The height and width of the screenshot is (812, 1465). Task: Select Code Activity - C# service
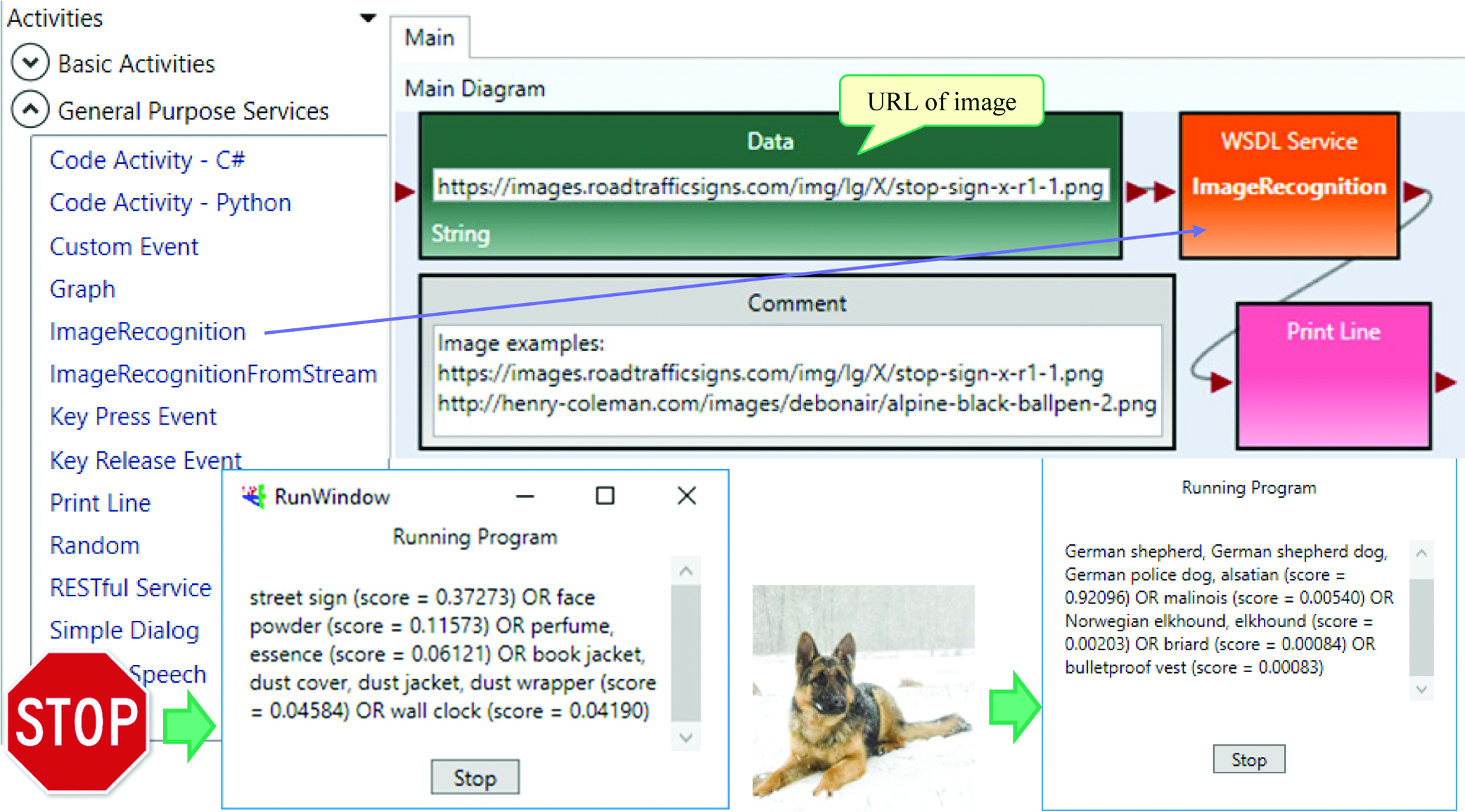147,160
